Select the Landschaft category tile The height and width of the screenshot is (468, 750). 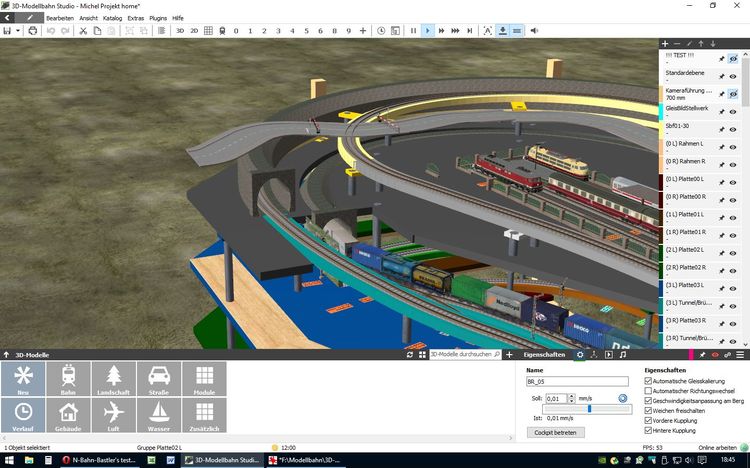click(x=113, y=381)
